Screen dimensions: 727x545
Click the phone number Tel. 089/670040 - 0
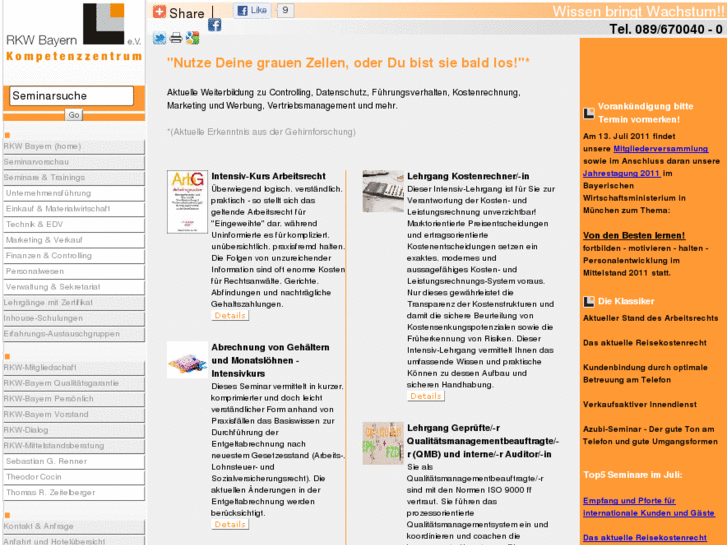click(666, 29)
